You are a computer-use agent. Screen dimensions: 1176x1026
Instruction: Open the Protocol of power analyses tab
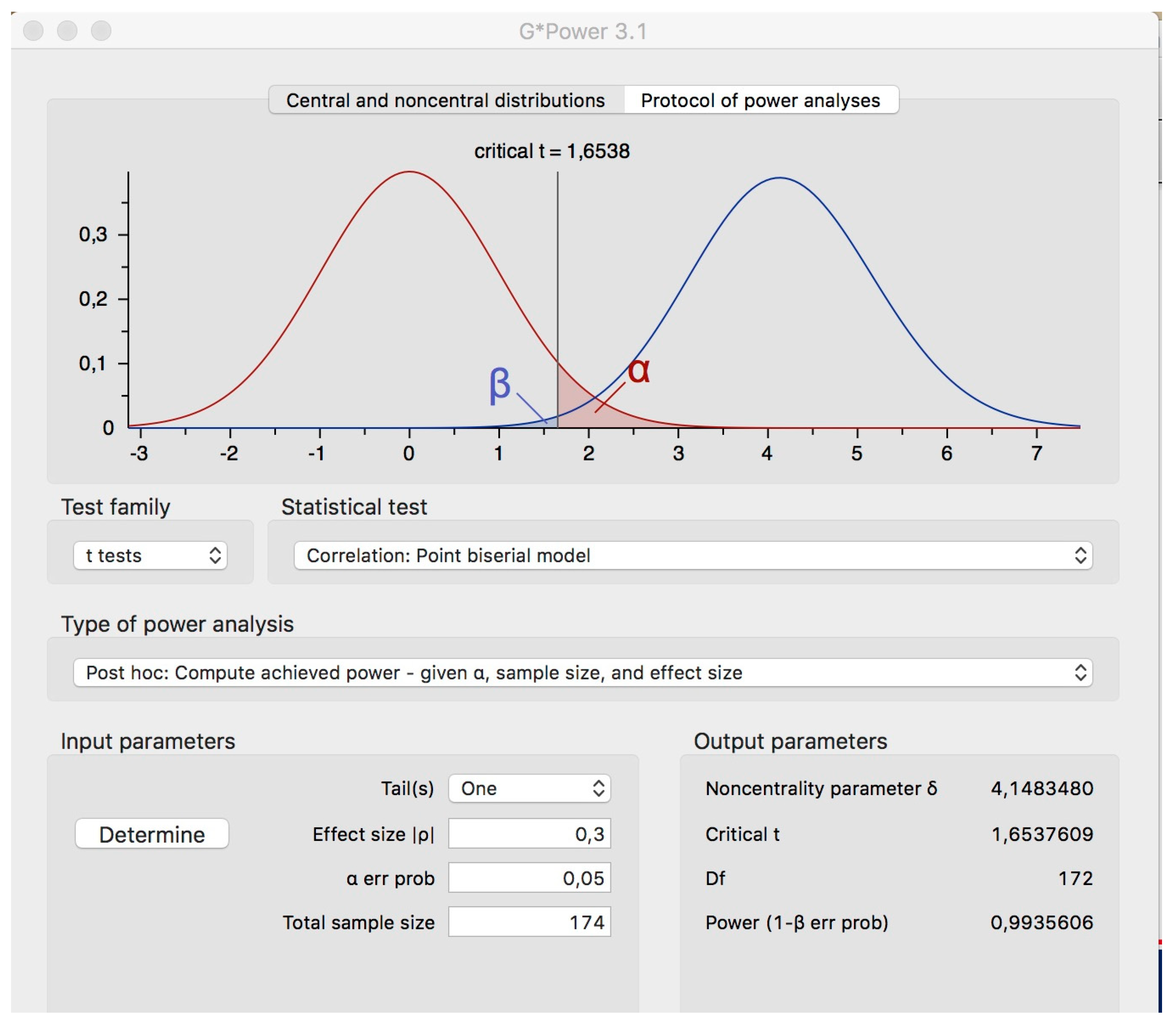pyautogui.click(x=760, y=100)
